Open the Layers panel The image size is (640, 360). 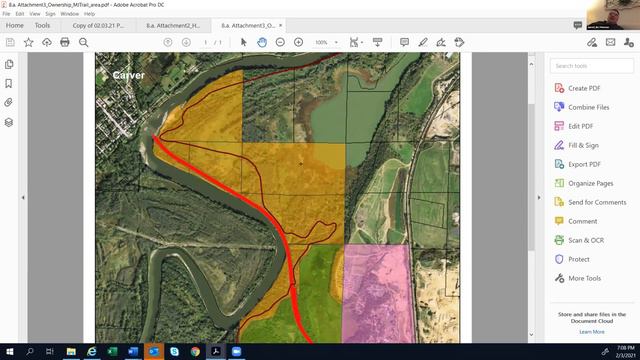coord(9,122)
